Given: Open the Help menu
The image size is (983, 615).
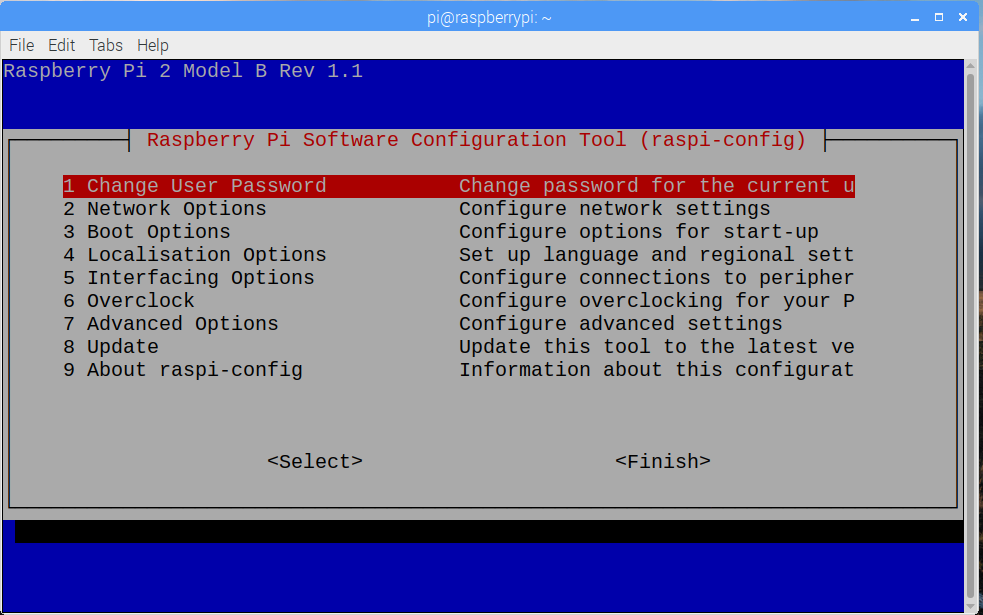Looking at the screenshot, I should click(152, 45).
